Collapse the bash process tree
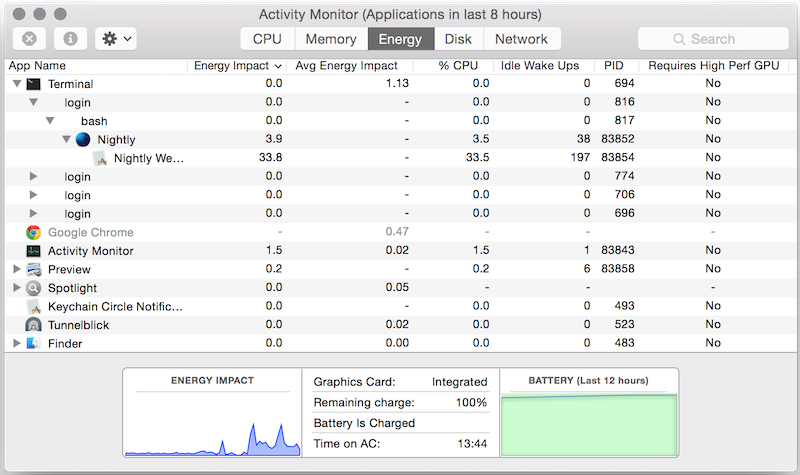The height and width of the screenshot is (475, 800). tap(50, 122)
